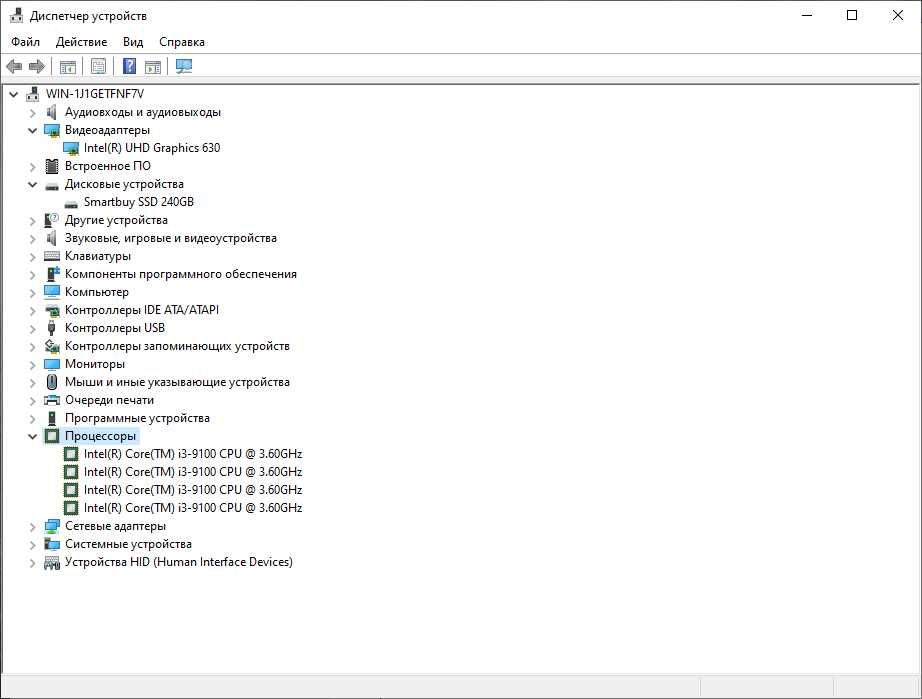The height and width of the screenshot is (699, 922).
Task: Select the Мониторы label
Action: pos(95,364)
